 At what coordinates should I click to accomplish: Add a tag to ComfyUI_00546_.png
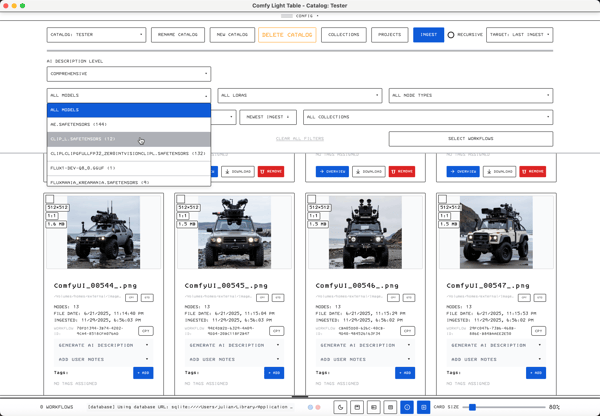[405, 373]
